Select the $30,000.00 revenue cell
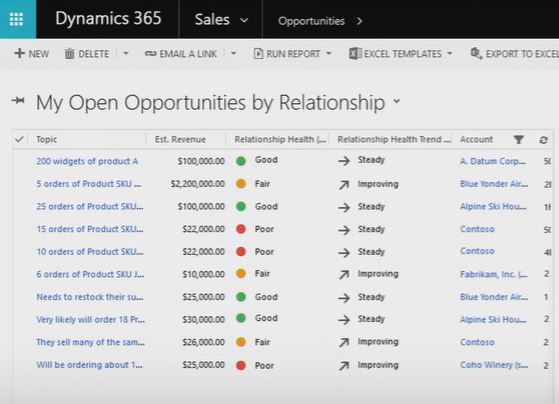This screenshot has width=559, height=404. (x=204, y=319)
